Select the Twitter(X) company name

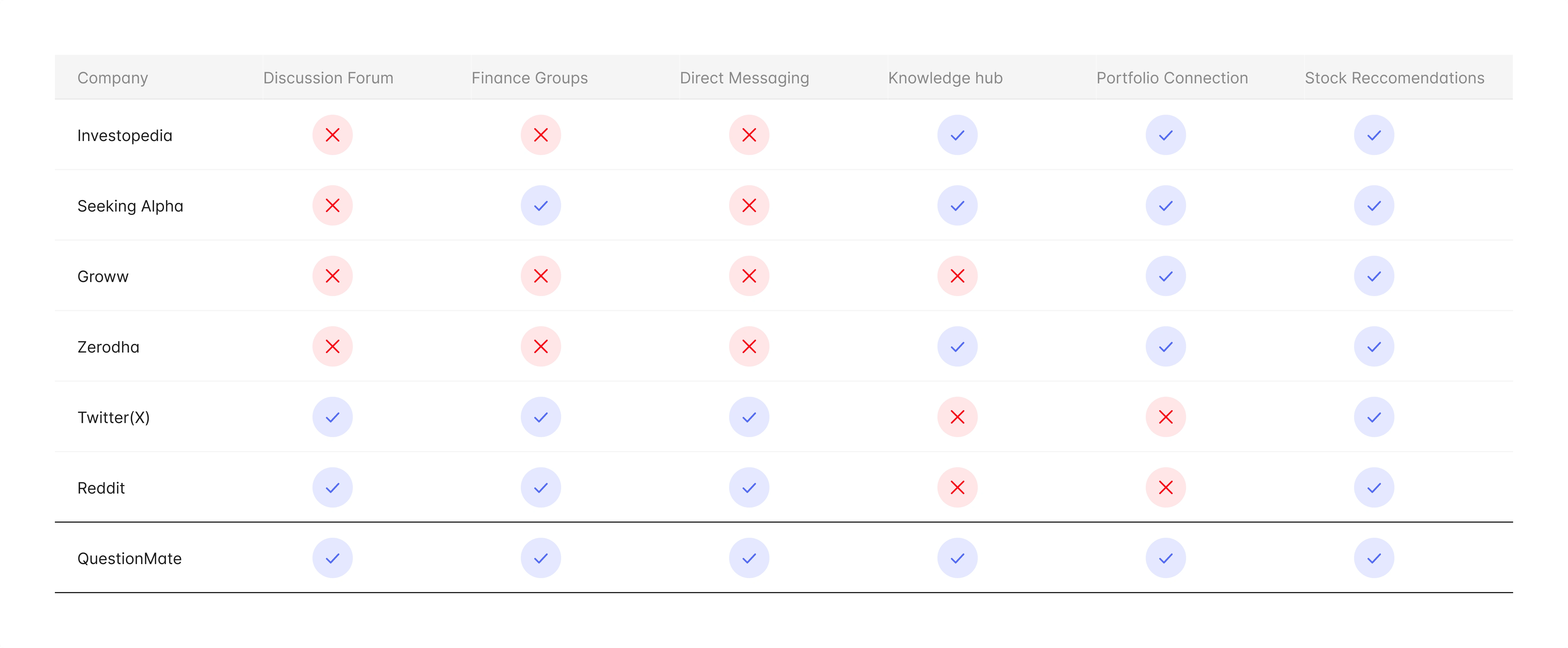(114, 418)
